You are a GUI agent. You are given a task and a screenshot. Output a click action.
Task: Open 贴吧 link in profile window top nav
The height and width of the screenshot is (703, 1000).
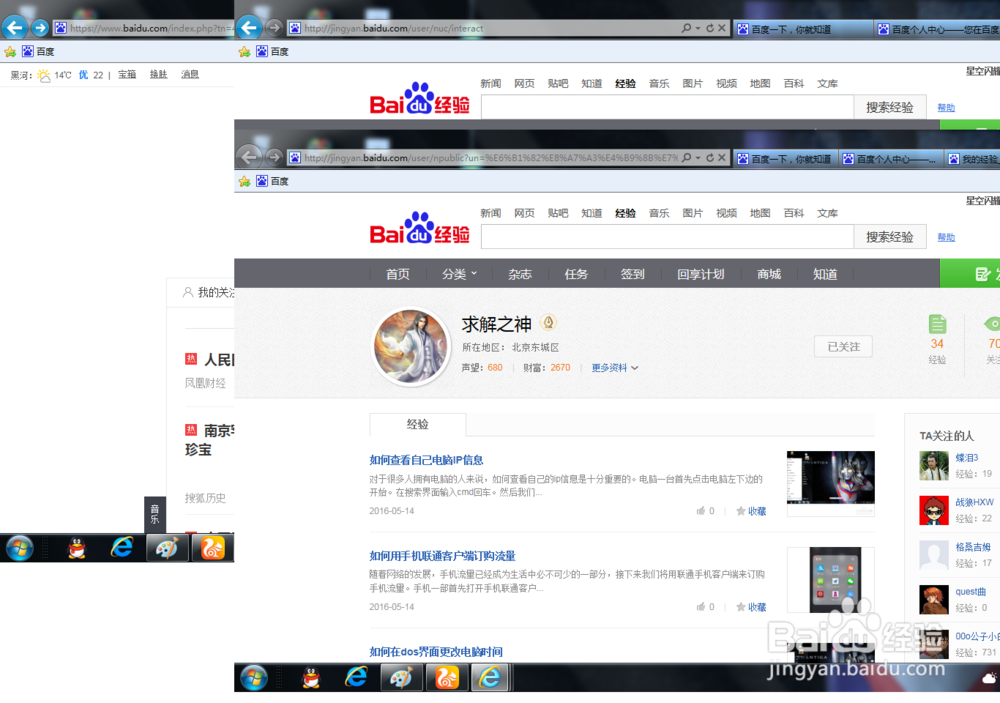[x=558, y=213]
